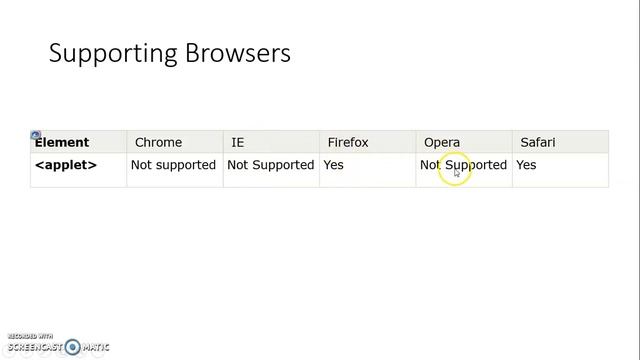Click the Screencast-O-Matic circular logo
The image size is (640, 360).
coord(73,347)
